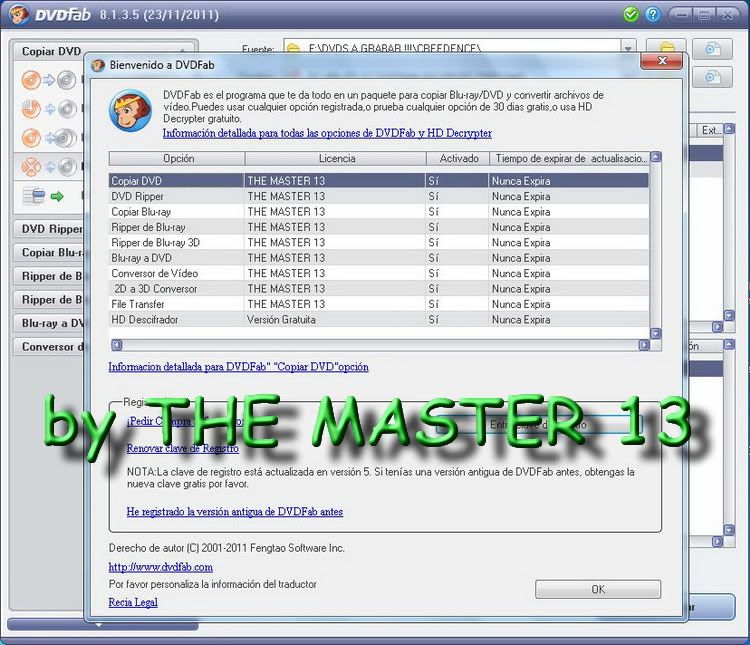
Task: Click the table horizontal scroll left arrow
Action: point(117,345)
